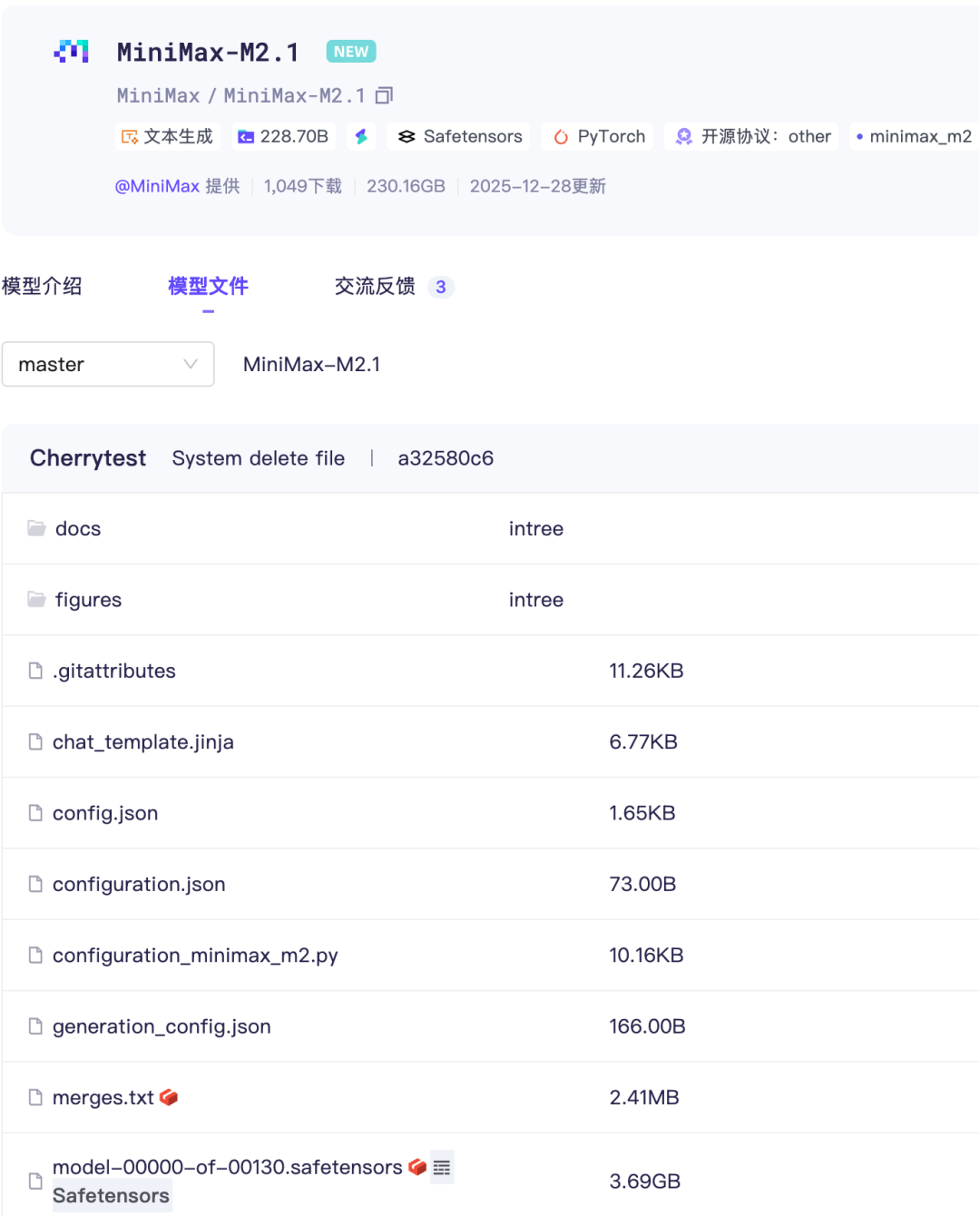Click the lightning bolt badge
Screen dimensions: 980x1216
tap(361, 136)
